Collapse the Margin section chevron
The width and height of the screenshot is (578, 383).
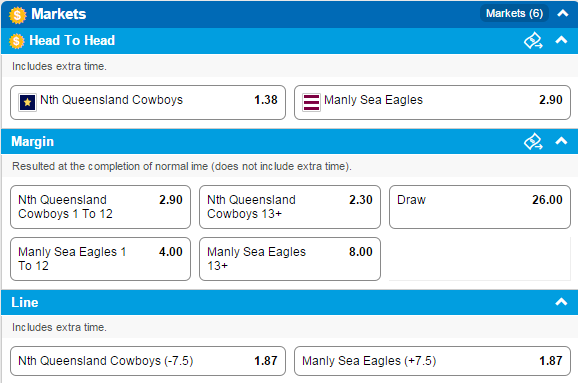click(561, 141)
